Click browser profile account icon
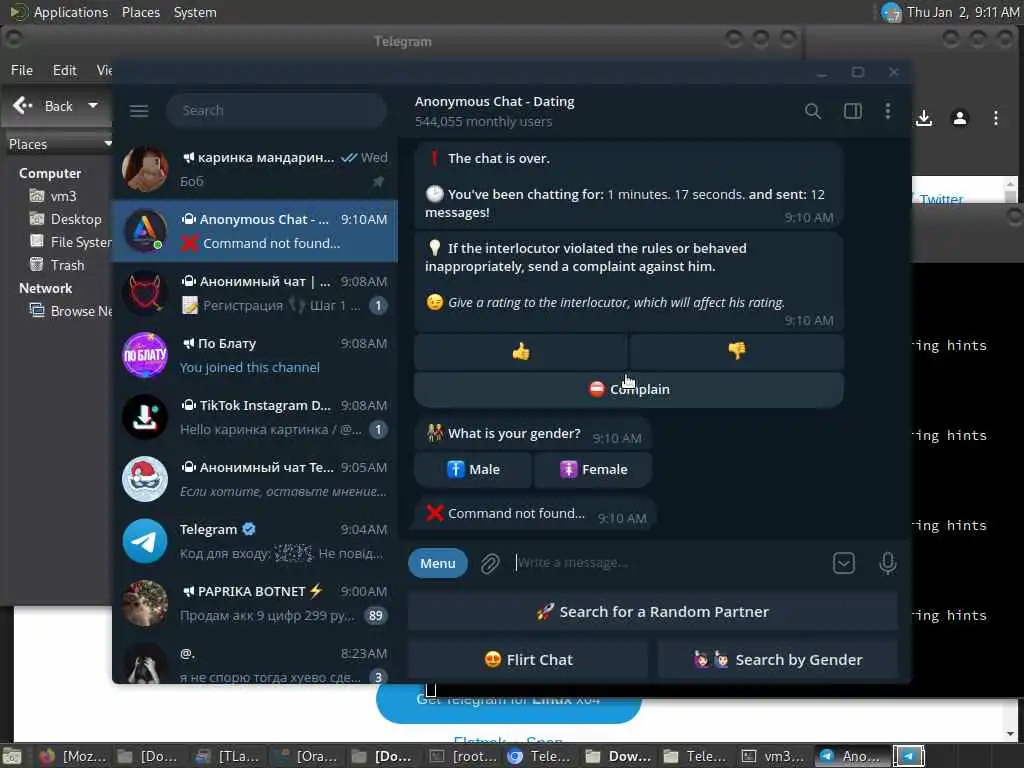Viewport: 1024px width, 768px height. click(x=959, y=118)
